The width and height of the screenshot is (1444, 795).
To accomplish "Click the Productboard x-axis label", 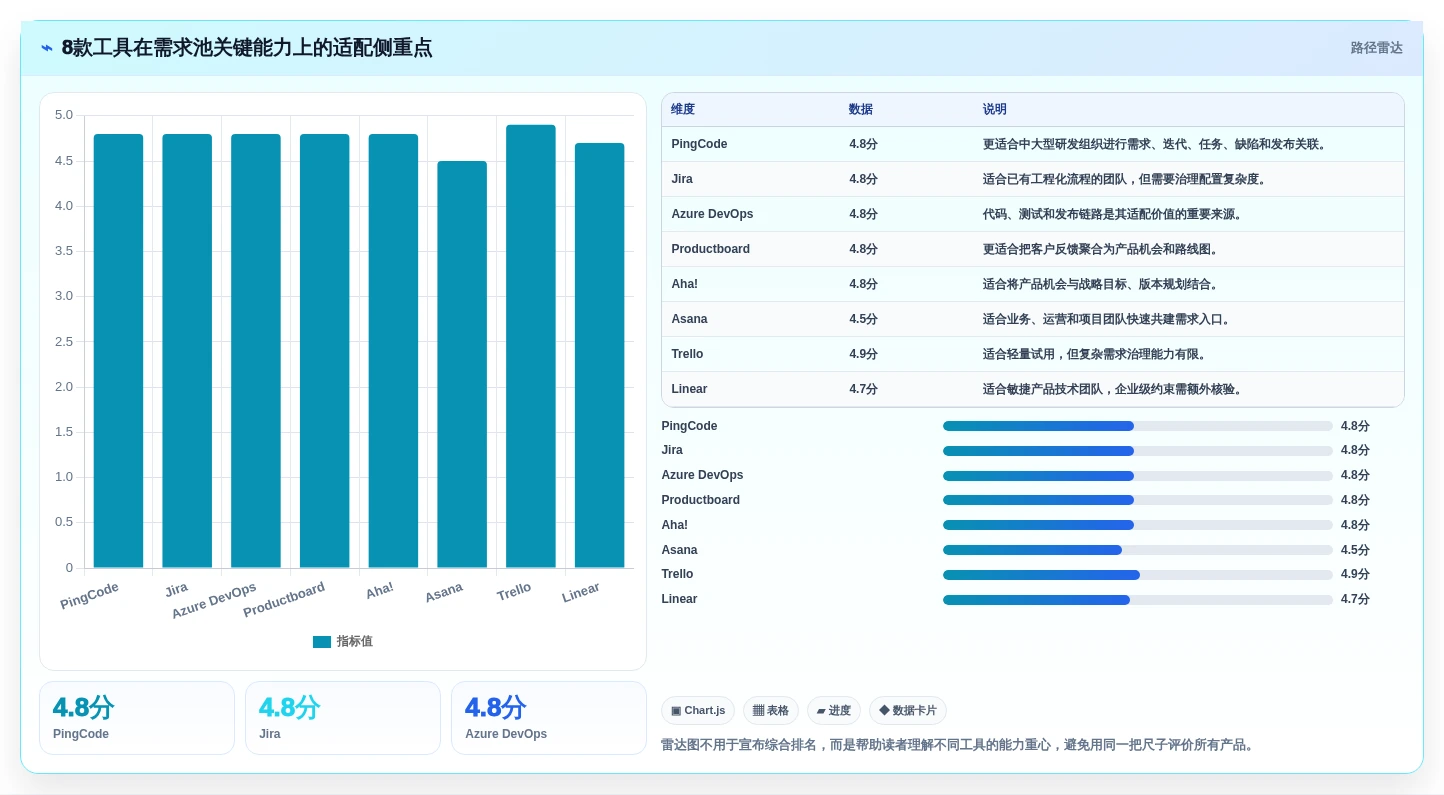I will pos(284,600).
